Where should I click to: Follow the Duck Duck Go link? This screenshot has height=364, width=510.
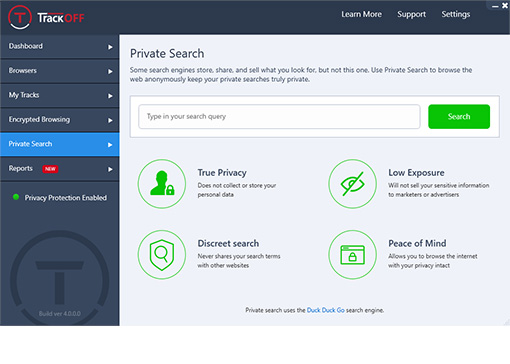pyautogui.click(x=325, y=310)
